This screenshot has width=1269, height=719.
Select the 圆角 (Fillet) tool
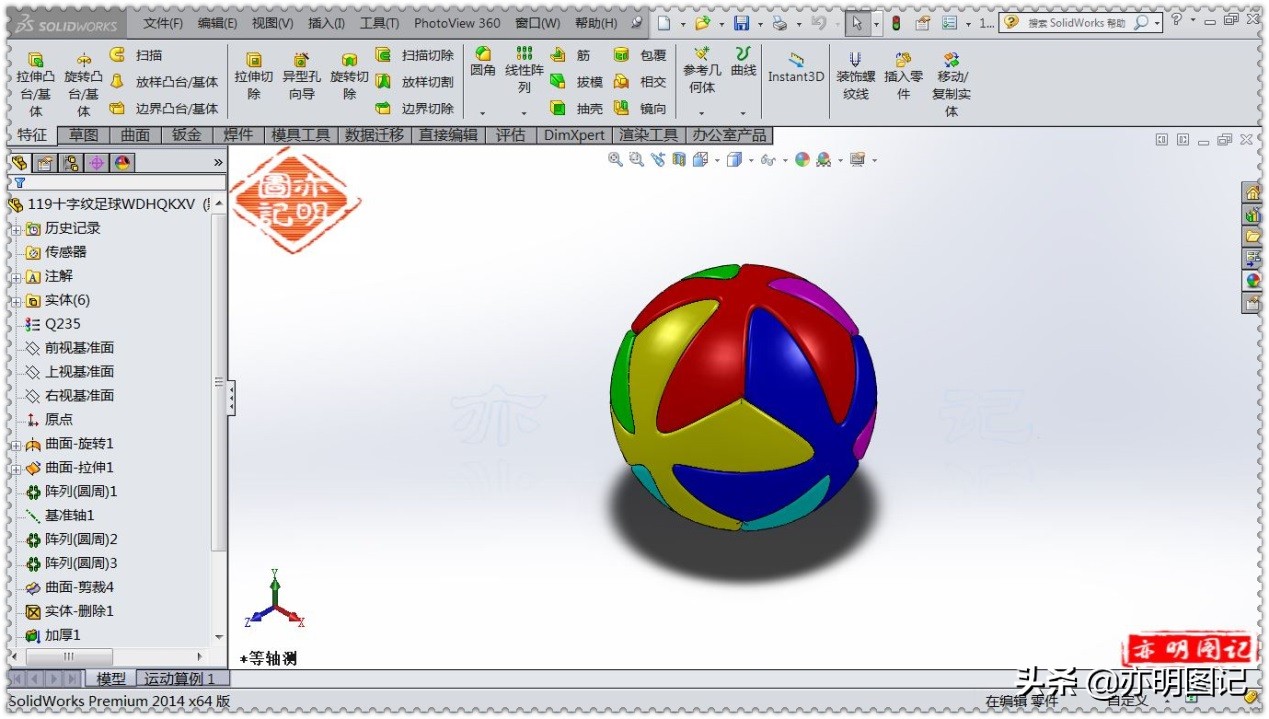pyautogui.click(x=484, y=62)
